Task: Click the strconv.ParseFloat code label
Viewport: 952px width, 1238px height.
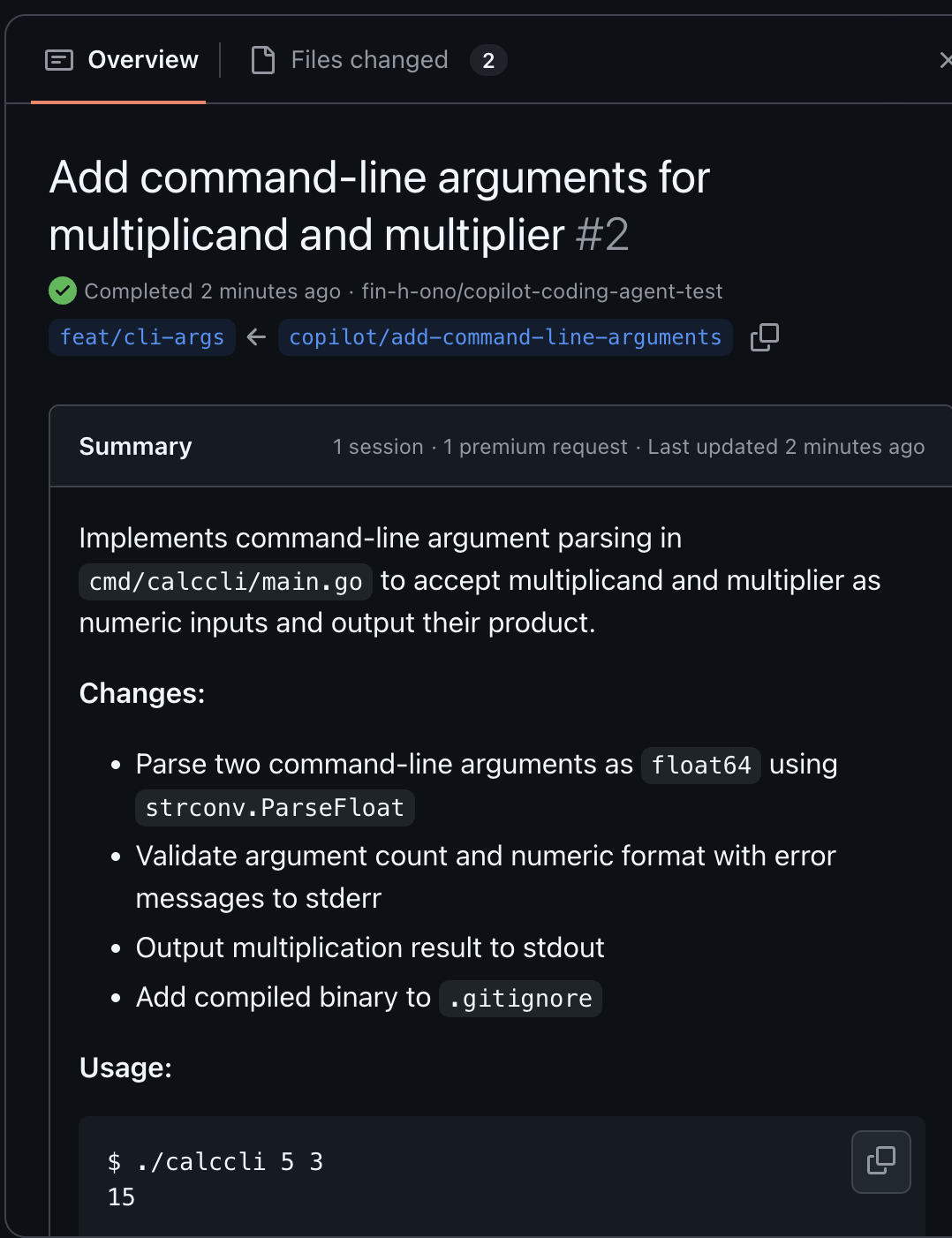Action: [x=275, y=808]
